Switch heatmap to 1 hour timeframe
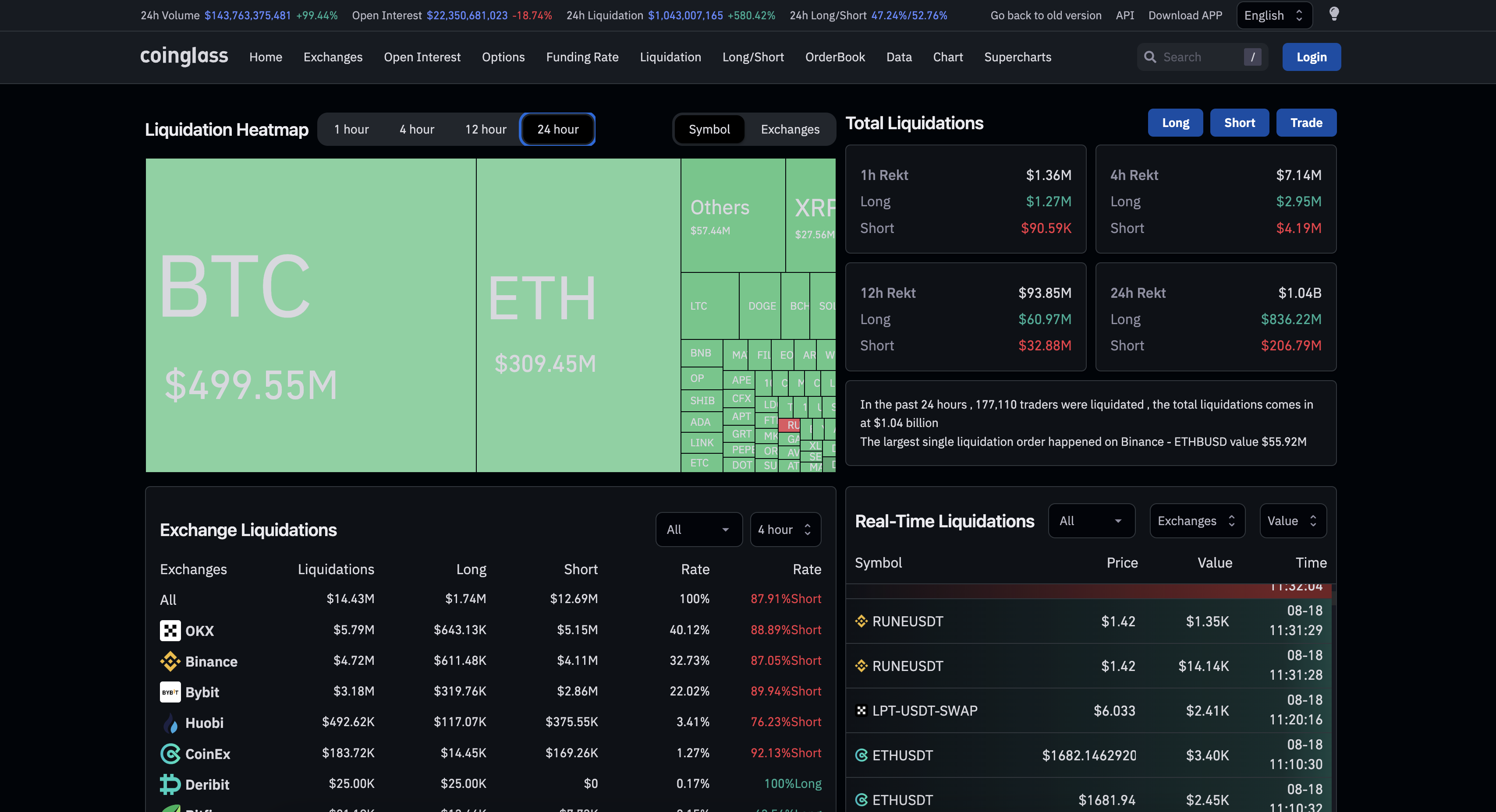This screenshot has height=812, width=1496. tap(351, 129)
